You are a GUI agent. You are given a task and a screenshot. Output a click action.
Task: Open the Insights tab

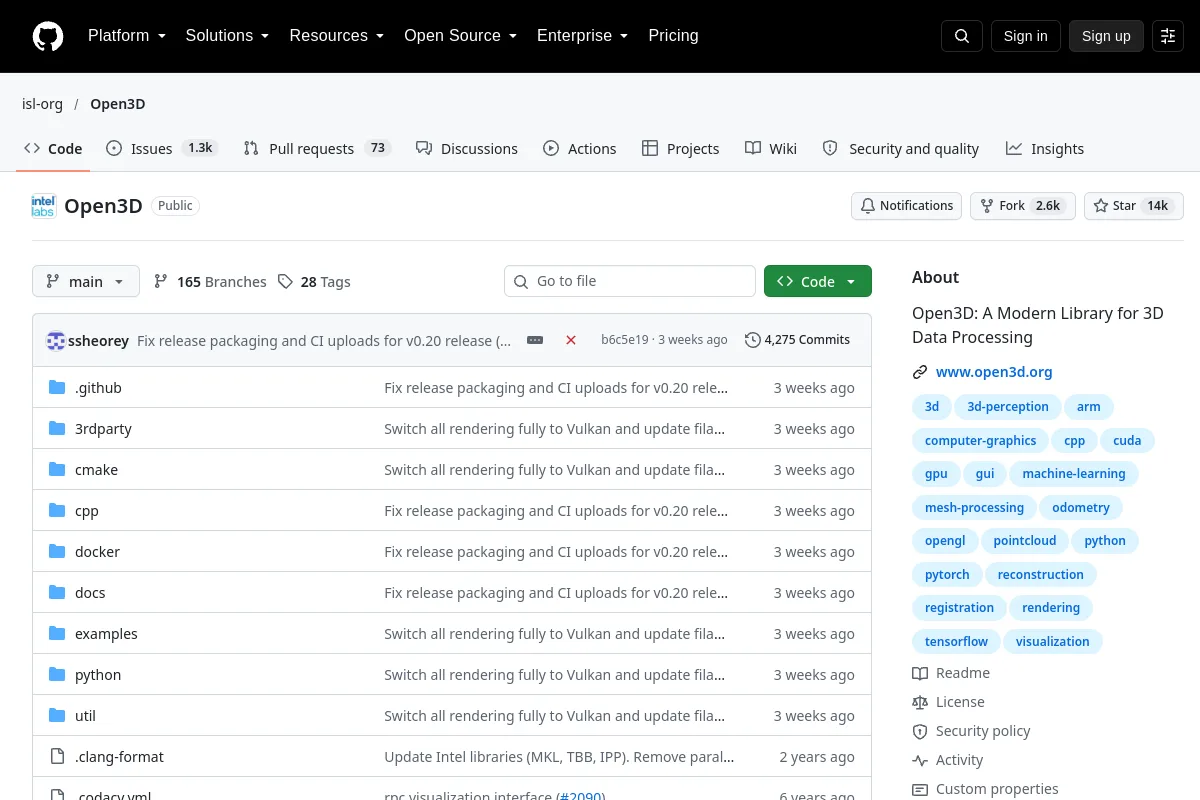click(x=1045, y=149)
